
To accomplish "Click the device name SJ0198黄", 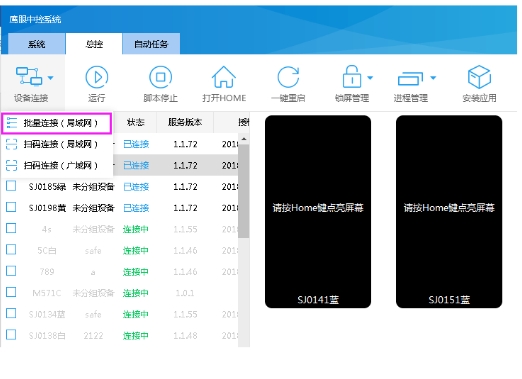I will click(x=47, y=208).
